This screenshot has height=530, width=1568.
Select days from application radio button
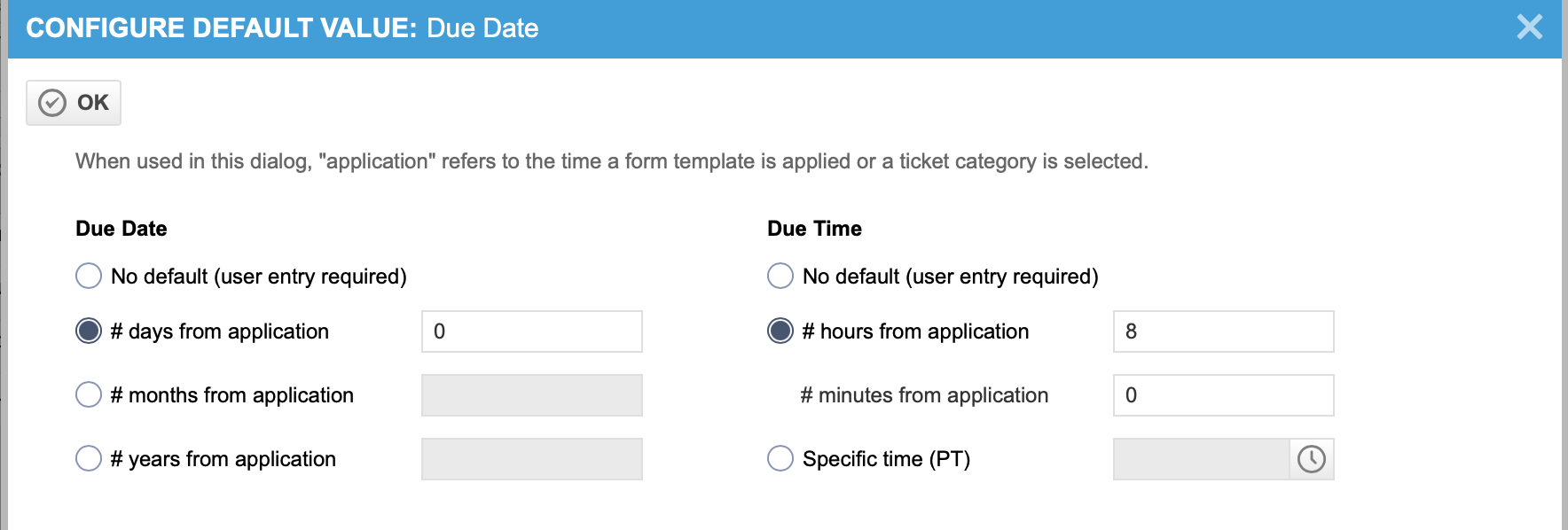click(89, 331)
